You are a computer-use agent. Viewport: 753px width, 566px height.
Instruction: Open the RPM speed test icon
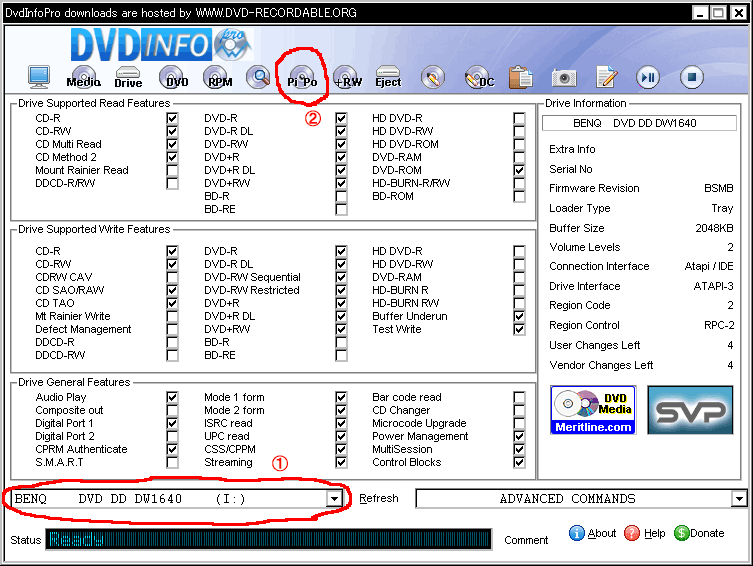tap(218, 77)
